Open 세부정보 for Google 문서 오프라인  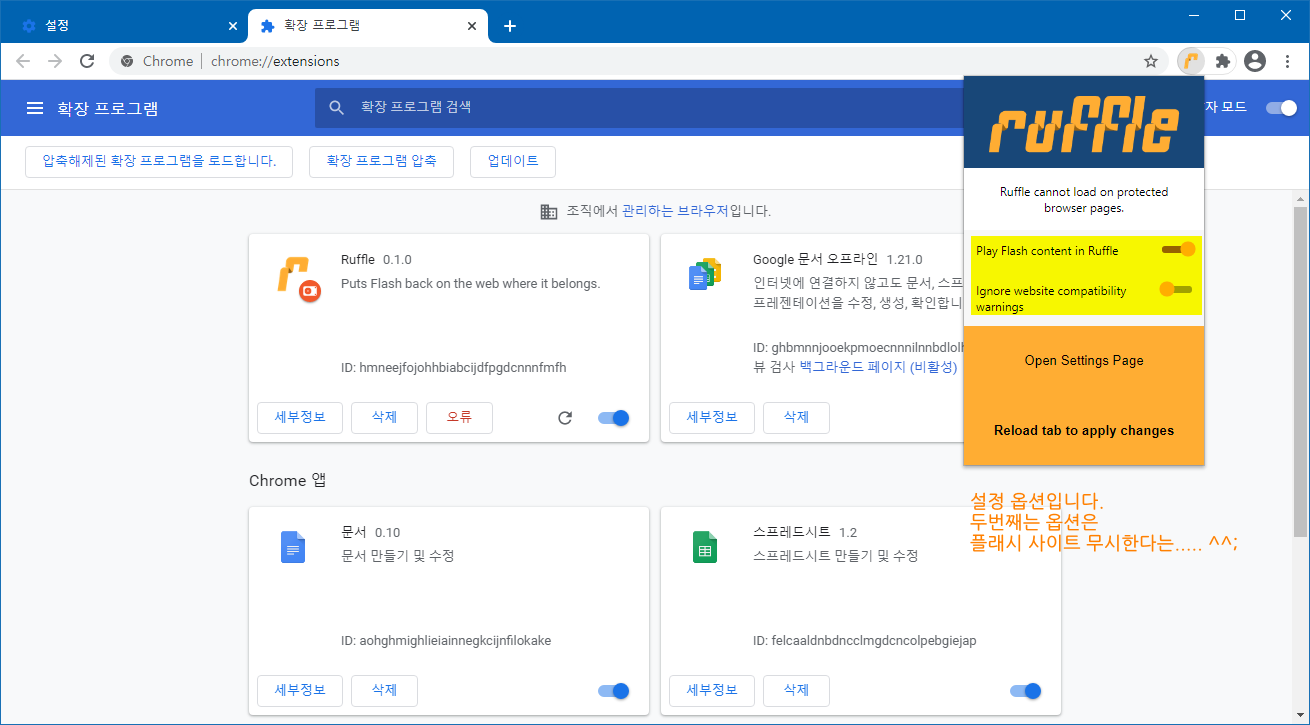click(712, 418)
